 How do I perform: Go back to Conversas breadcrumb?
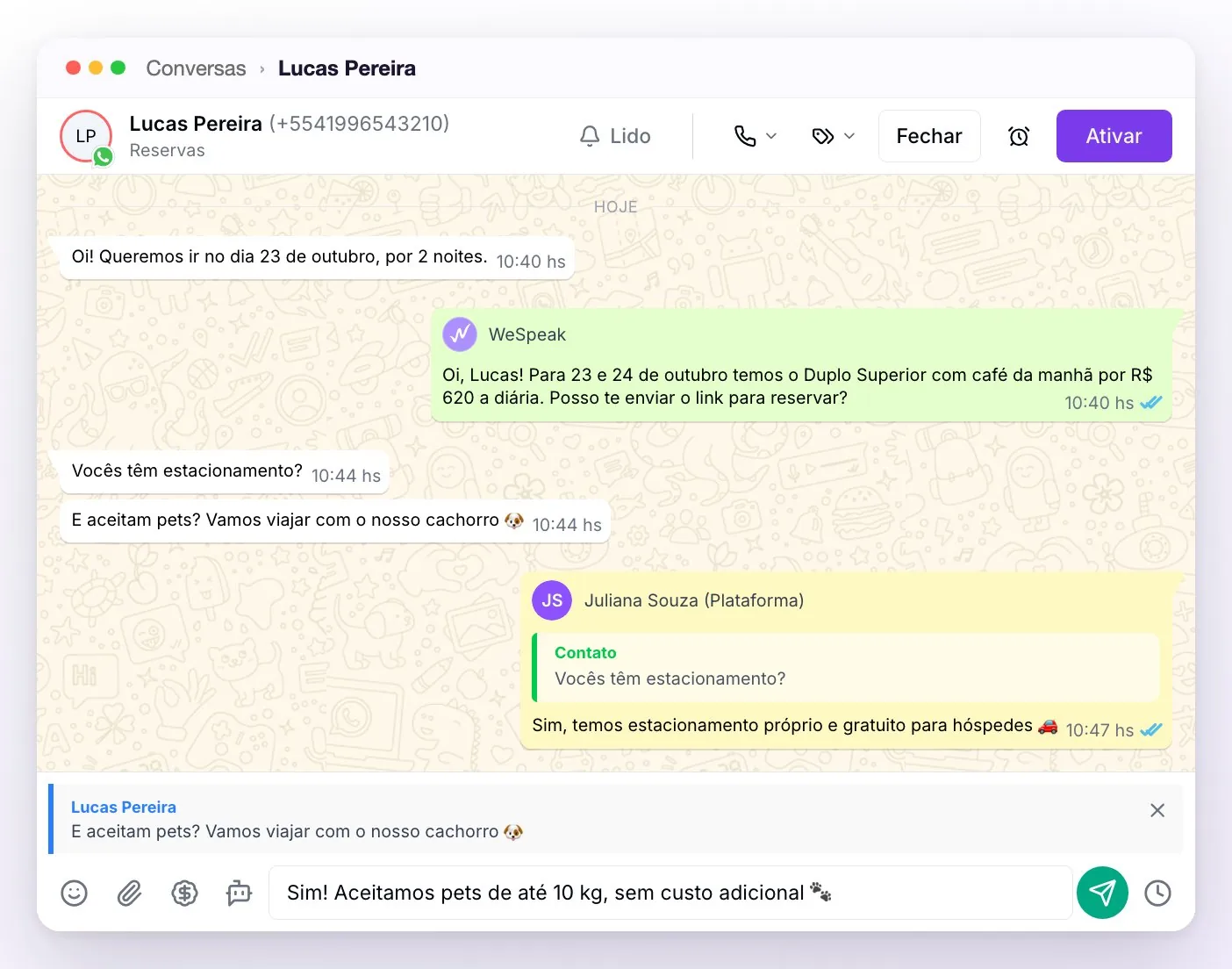click(x=196, y=68)
